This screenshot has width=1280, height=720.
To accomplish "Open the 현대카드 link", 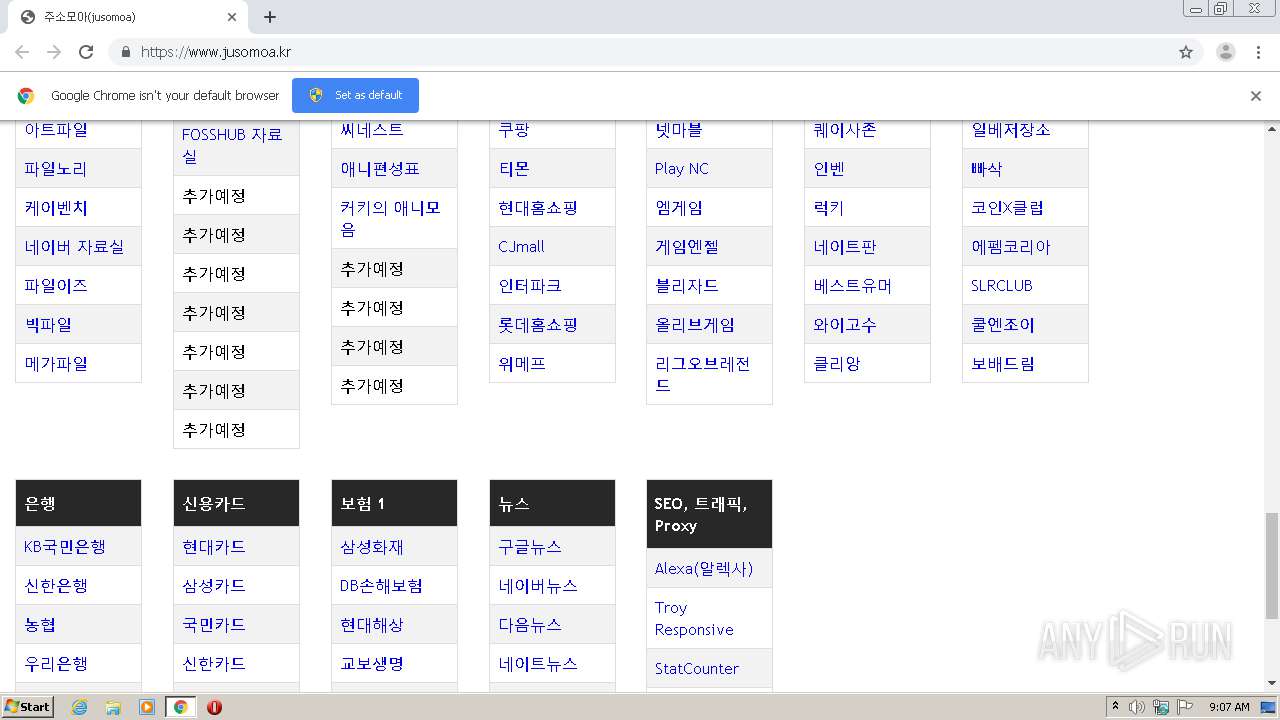I will (x=214, y=547).
